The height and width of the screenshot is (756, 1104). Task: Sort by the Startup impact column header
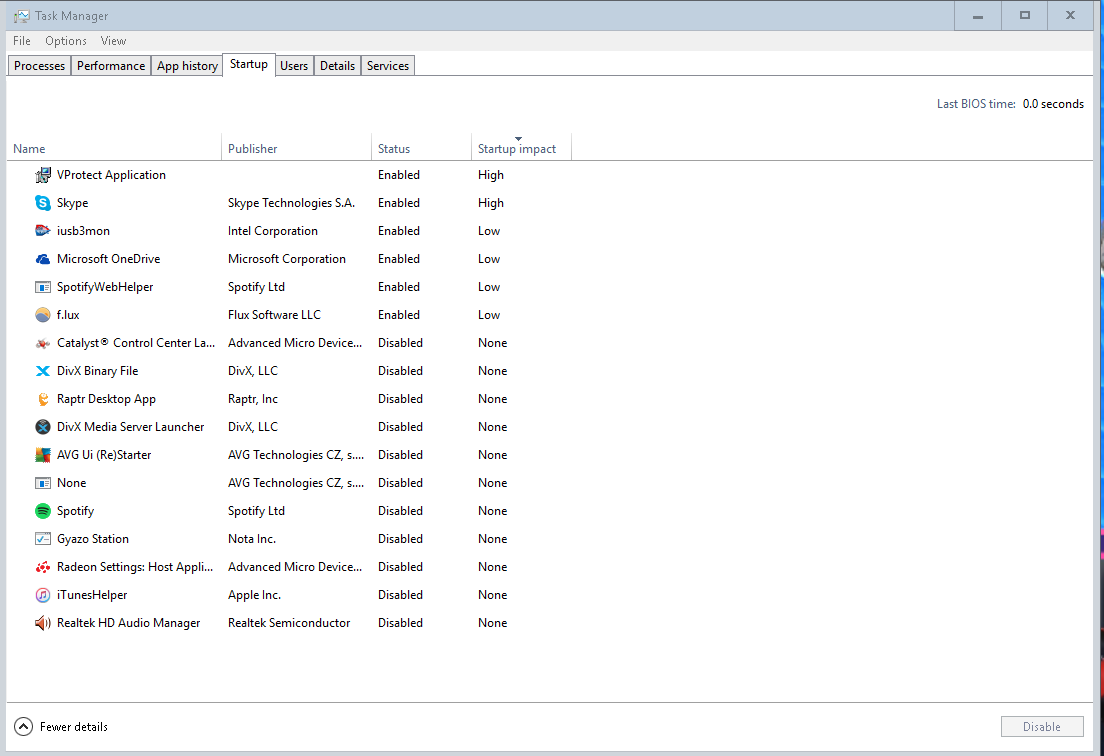[521, 149]
